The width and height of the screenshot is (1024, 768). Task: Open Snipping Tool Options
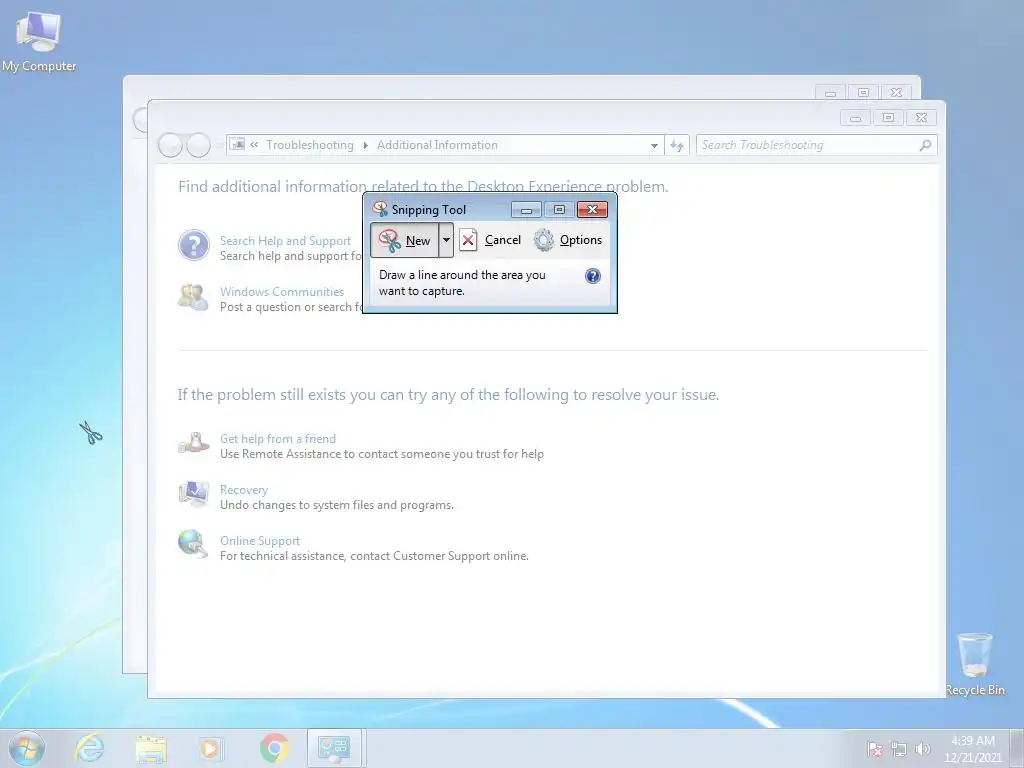click(x=568, y=240)
